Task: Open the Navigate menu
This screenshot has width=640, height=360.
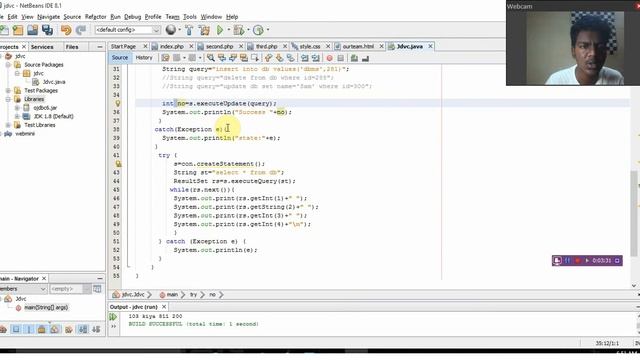Action: coord(48,17)
